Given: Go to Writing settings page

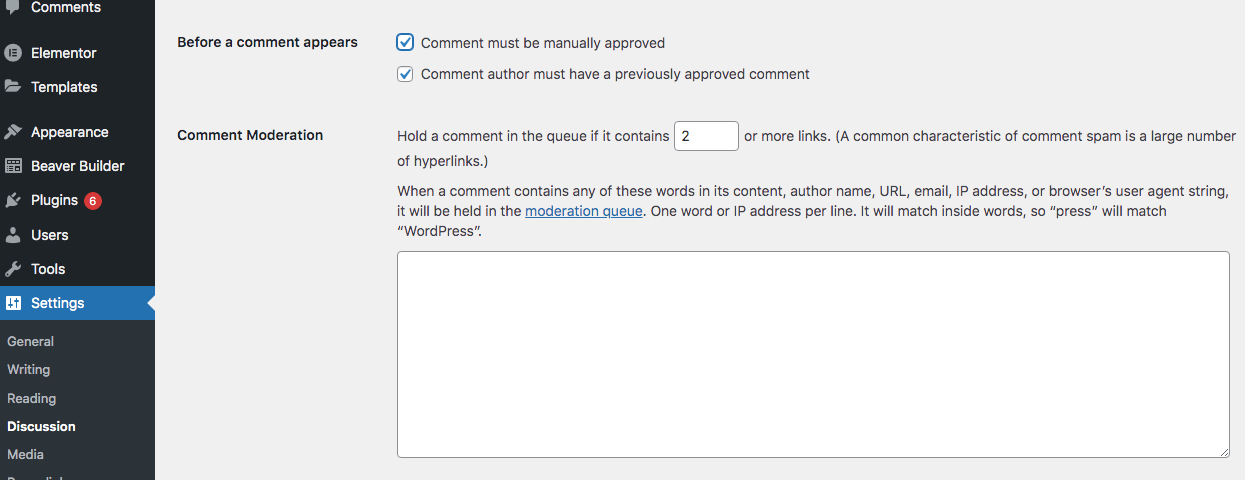Looking at the screenshot, I should 28,369.
